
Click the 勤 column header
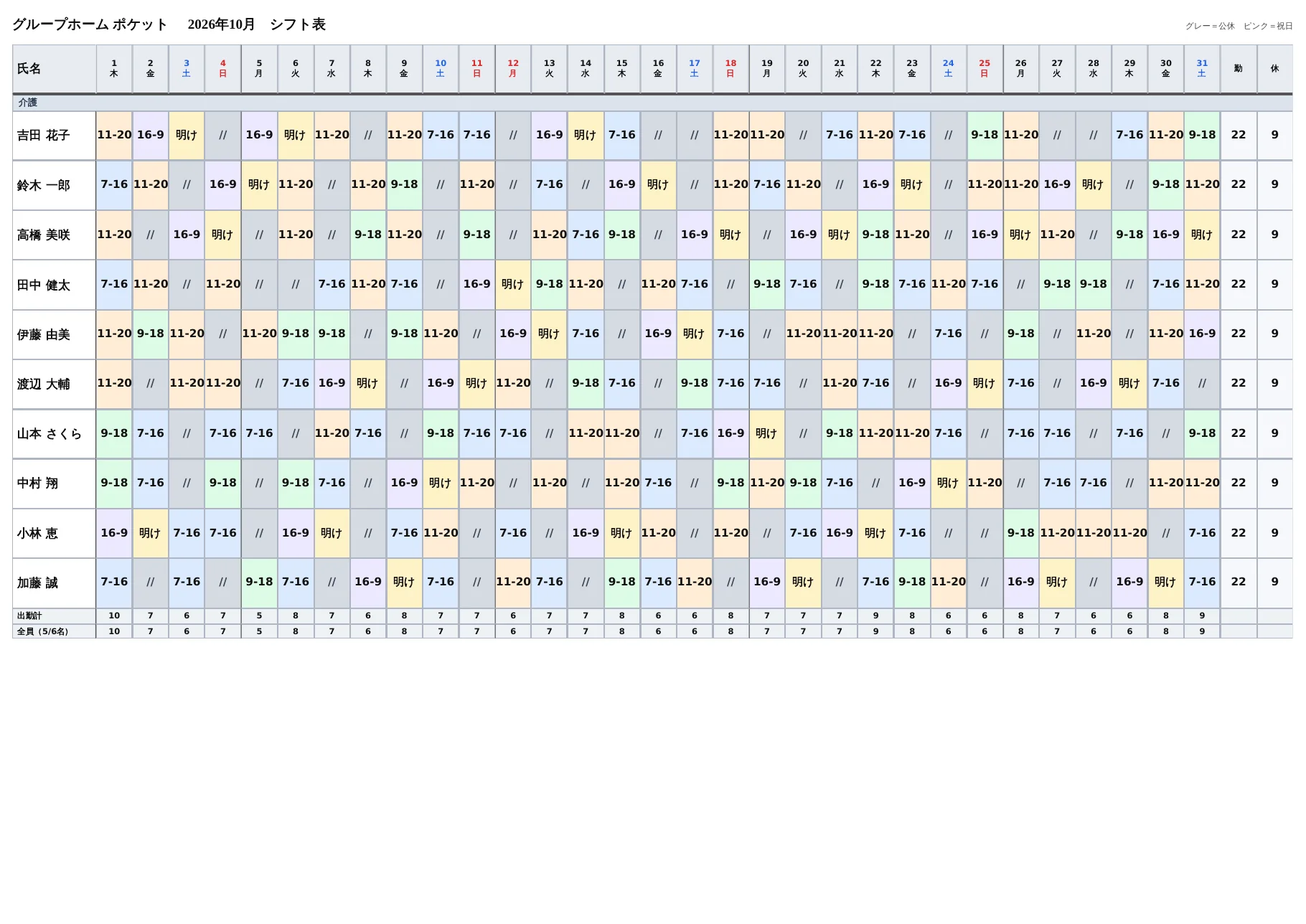(x=1239, y=69)
